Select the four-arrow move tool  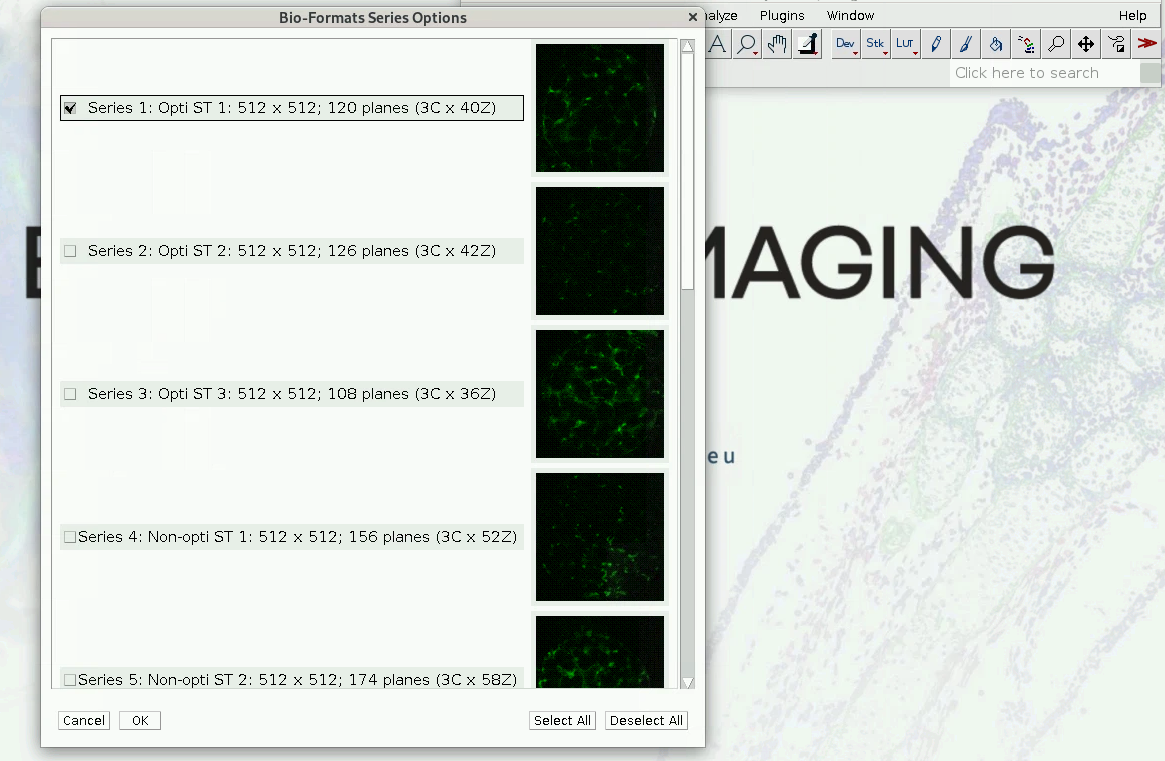[1086, 44]
